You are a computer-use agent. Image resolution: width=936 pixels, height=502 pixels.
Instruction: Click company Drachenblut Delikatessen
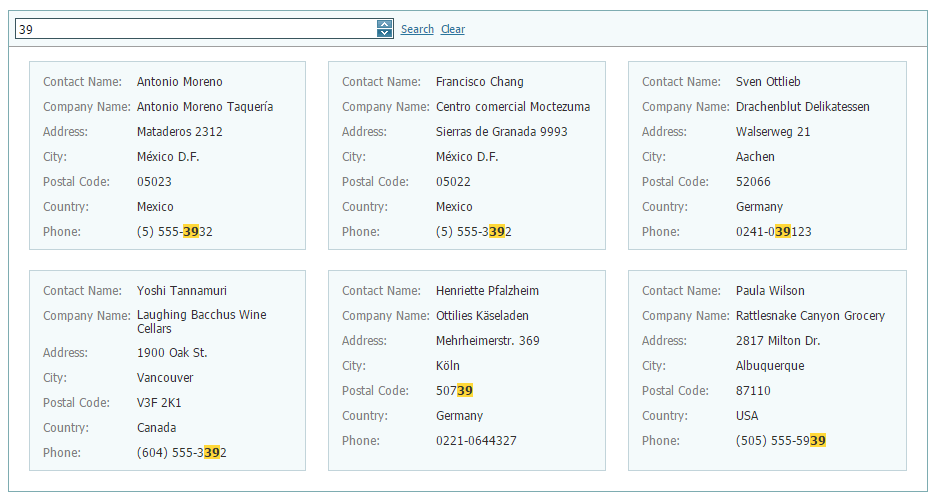(802, 107)
